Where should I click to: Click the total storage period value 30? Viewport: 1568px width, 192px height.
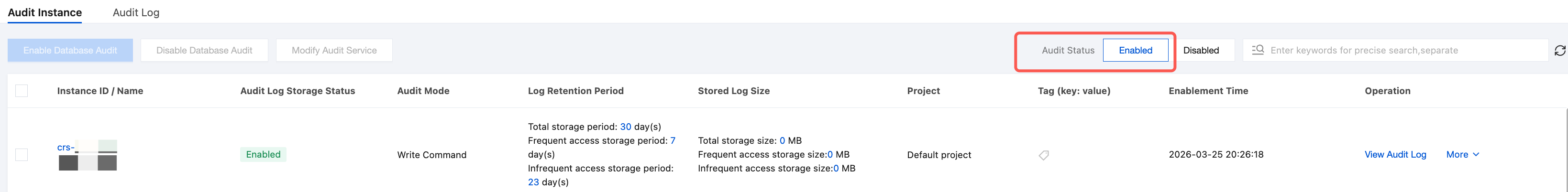[625, 127]
